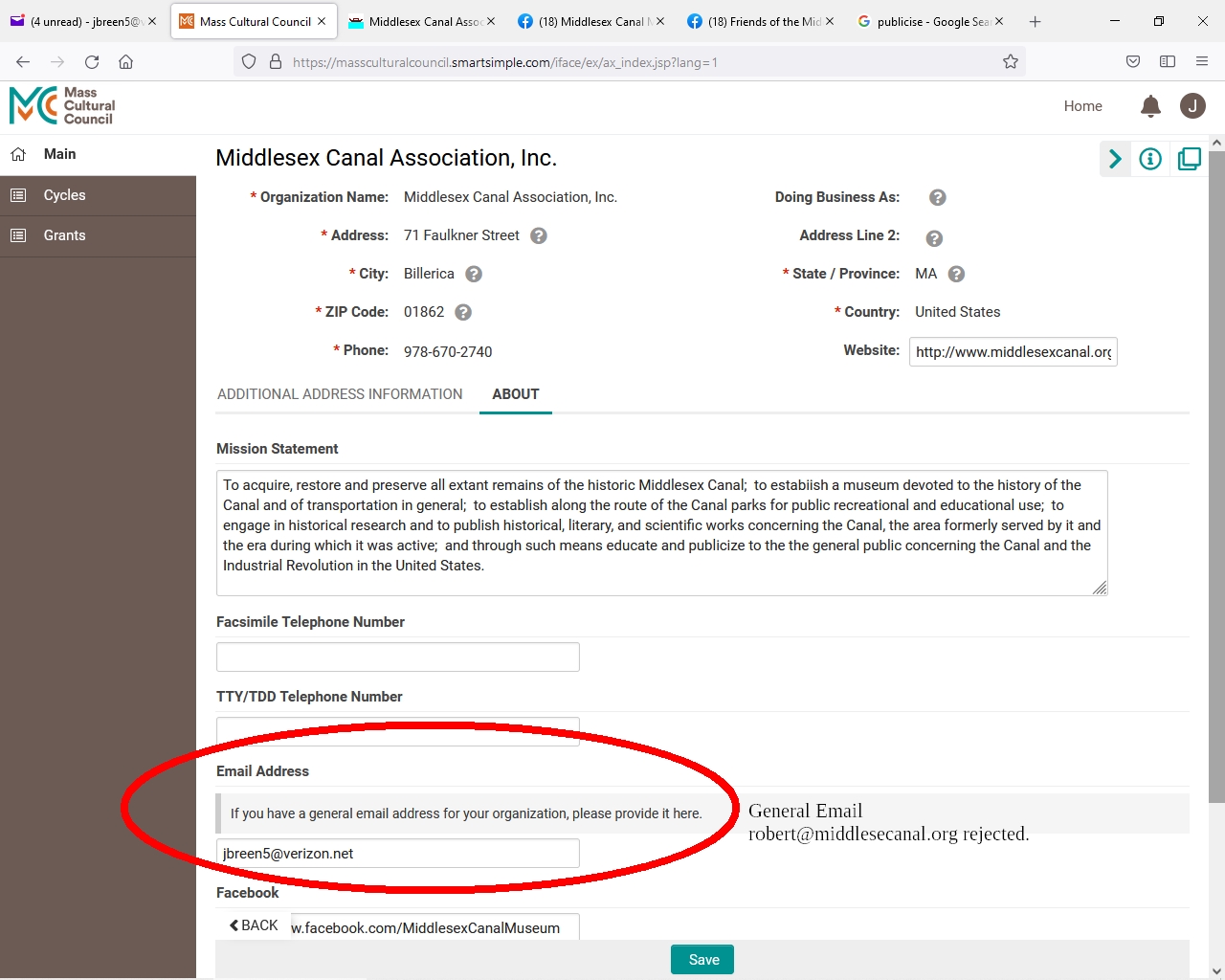Click the Home link in header
This screenshot has height=980, width=1225.
click(x=1082, y=106)
